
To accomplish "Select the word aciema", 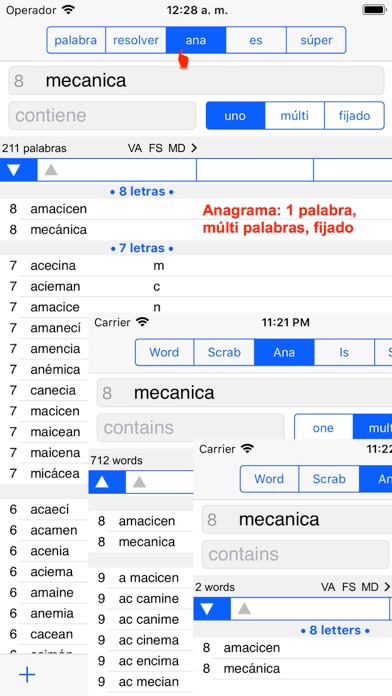I will click(51, 572).
